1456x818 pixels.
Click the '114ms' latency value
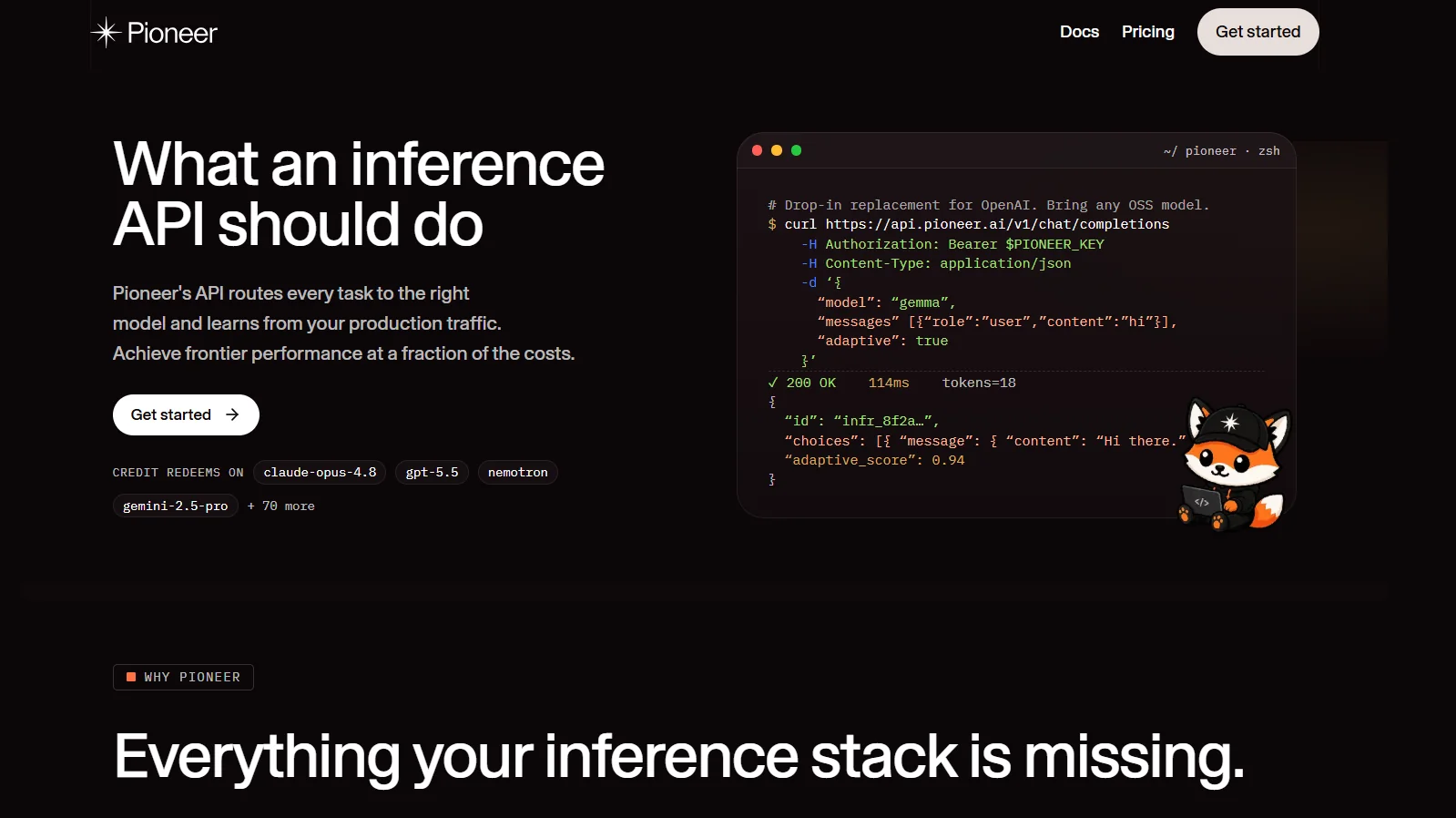tap(889, 383)
